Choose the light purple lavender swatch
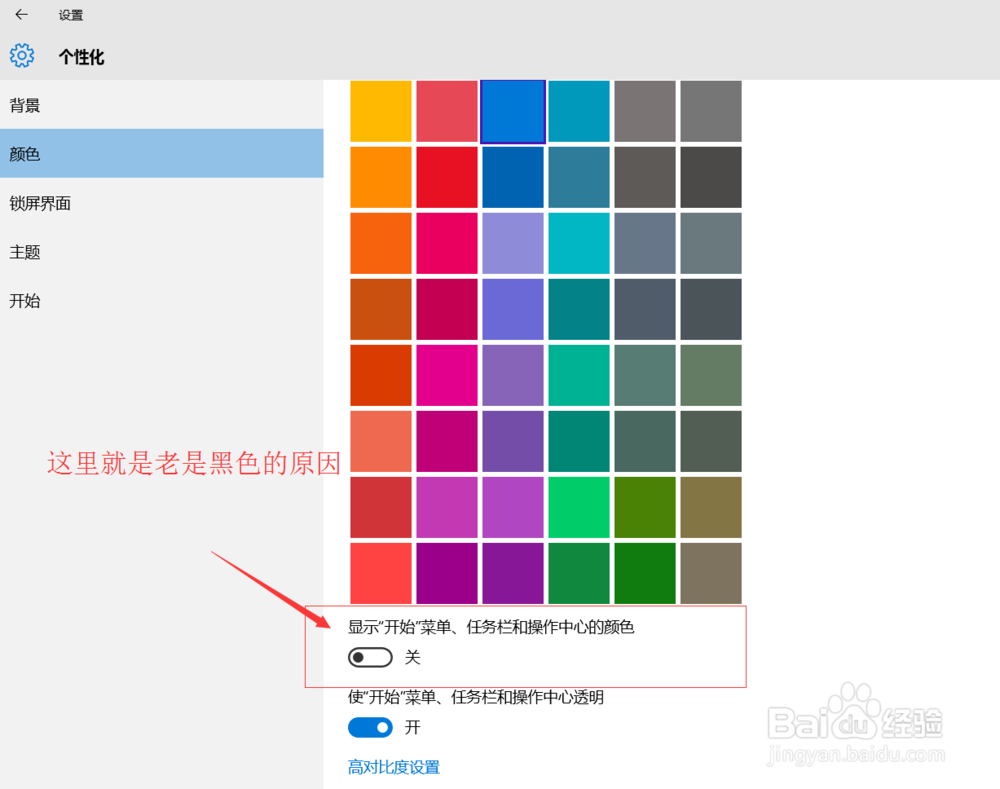The width and height of the screenshot is (1000, 789). (513, 243)
